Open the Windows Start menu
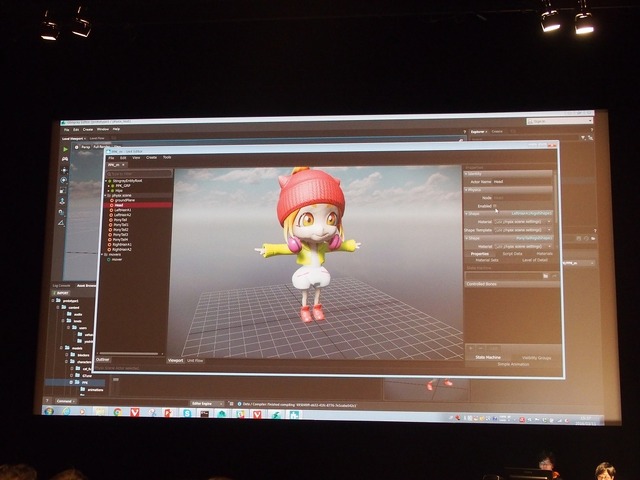 (x=49, y=410)
